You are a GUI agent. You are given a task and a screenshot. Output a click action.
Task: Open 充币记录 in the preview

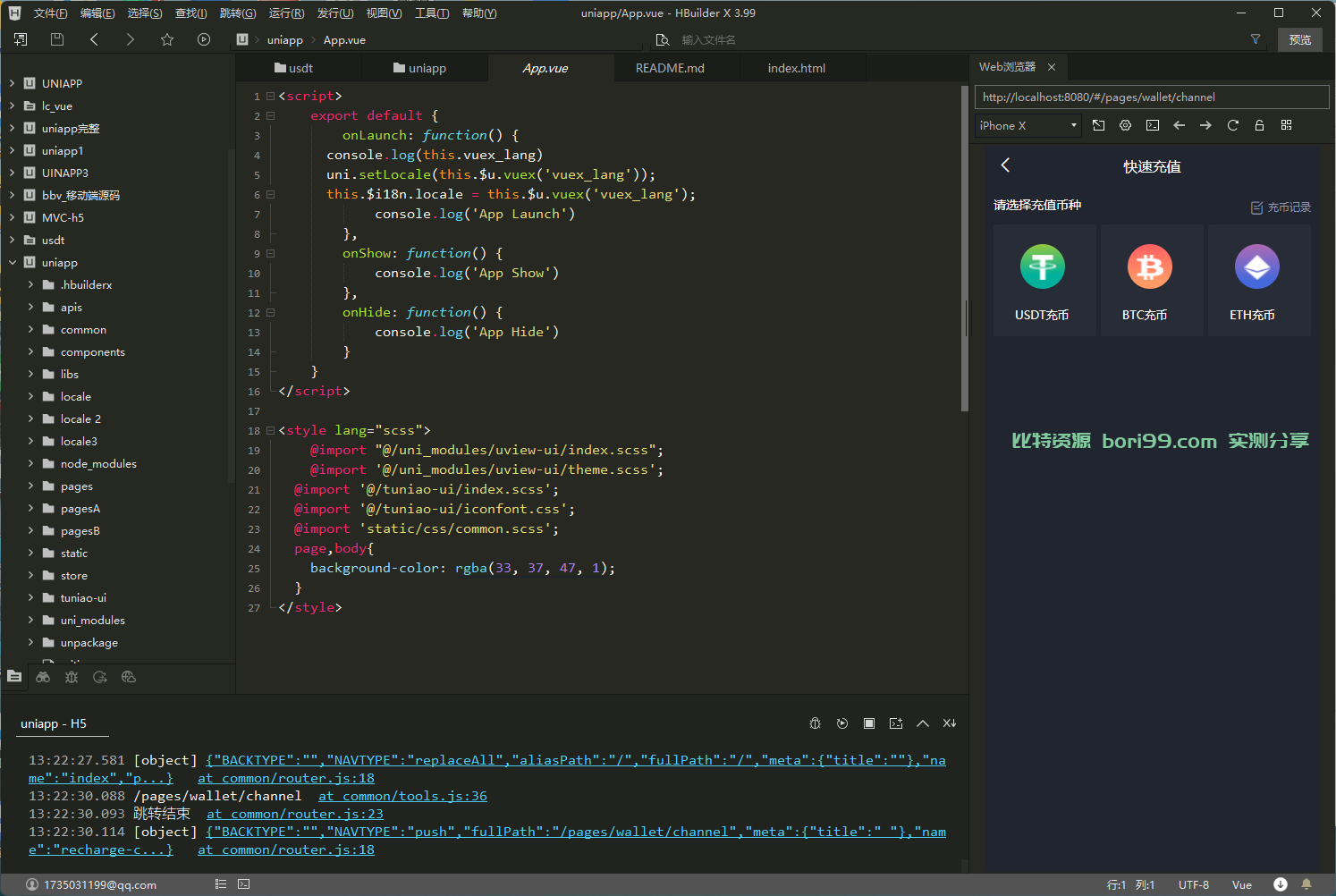coord(1281,207)
